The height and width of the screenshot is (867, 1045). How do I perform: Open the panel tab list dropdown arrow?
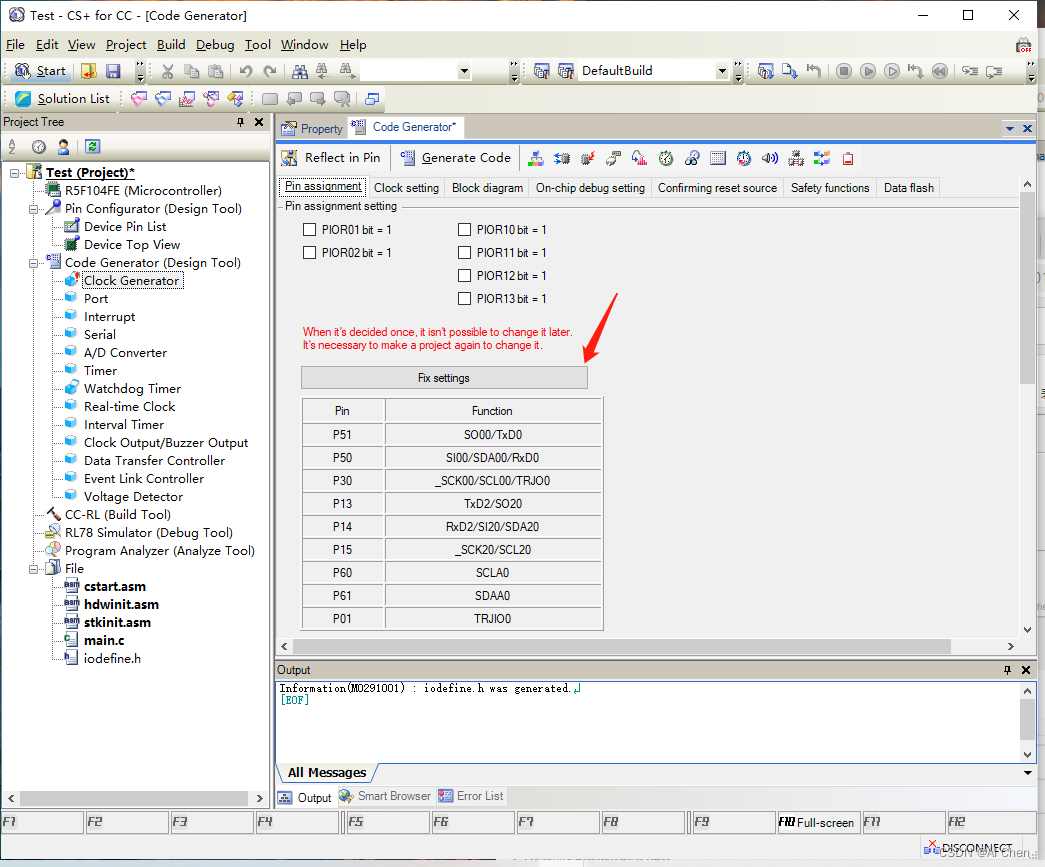point(1010,129)
